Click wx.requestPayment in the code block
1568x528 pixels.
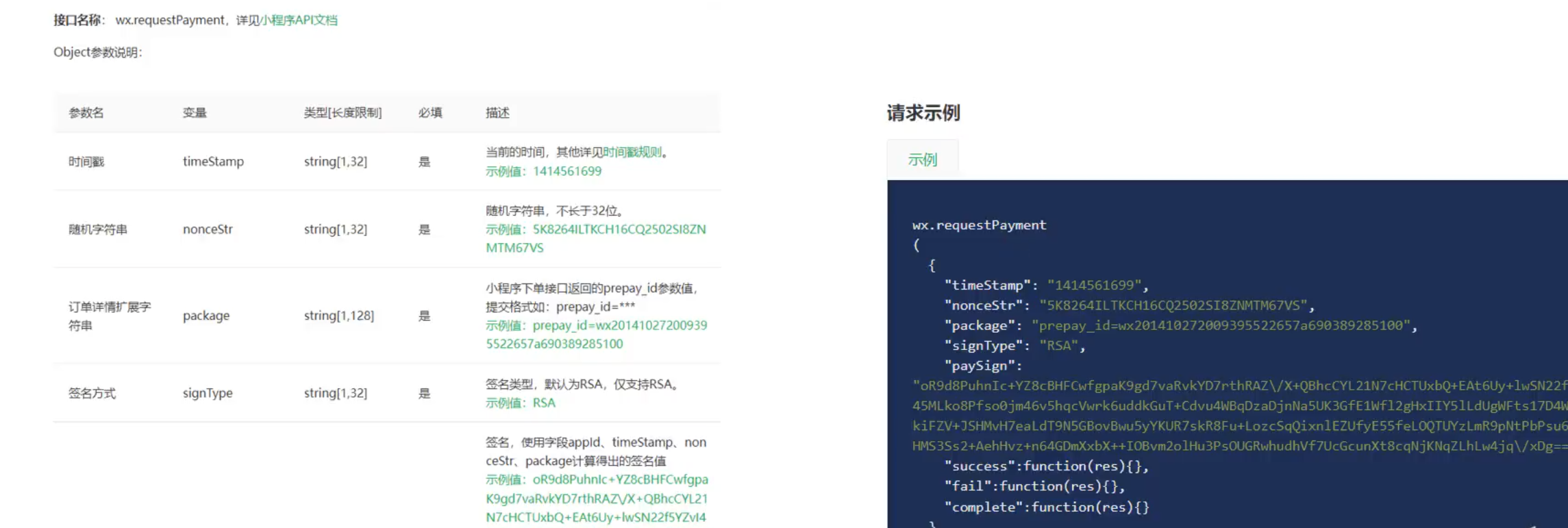pyautogui.click(x=979, y=225)
